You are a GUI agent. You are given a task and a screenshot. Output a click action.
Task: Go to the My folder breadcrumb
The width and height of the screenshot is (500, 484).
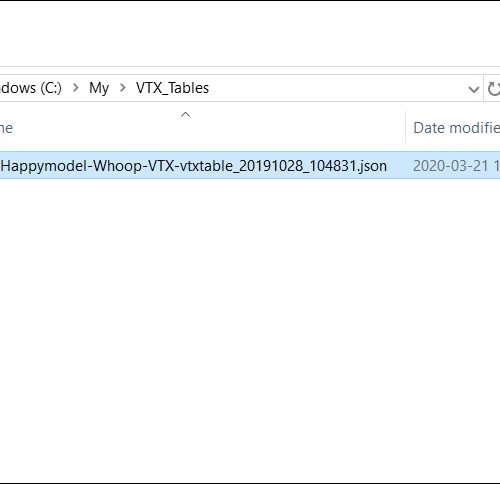pyautogui.click(x=99, y=88)
